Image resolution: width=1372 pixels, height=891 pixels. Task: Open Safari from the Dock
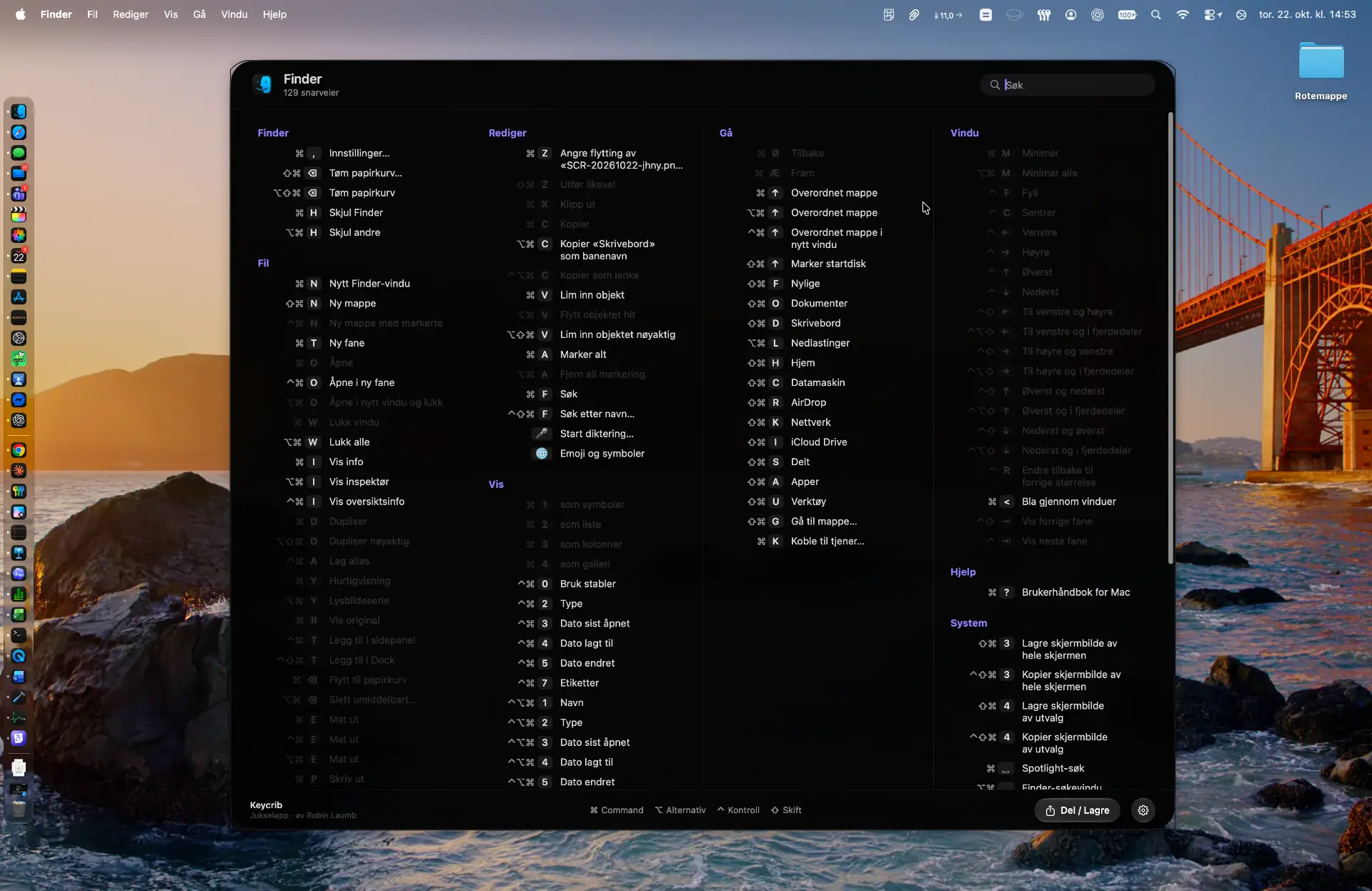tap(19, 132)
